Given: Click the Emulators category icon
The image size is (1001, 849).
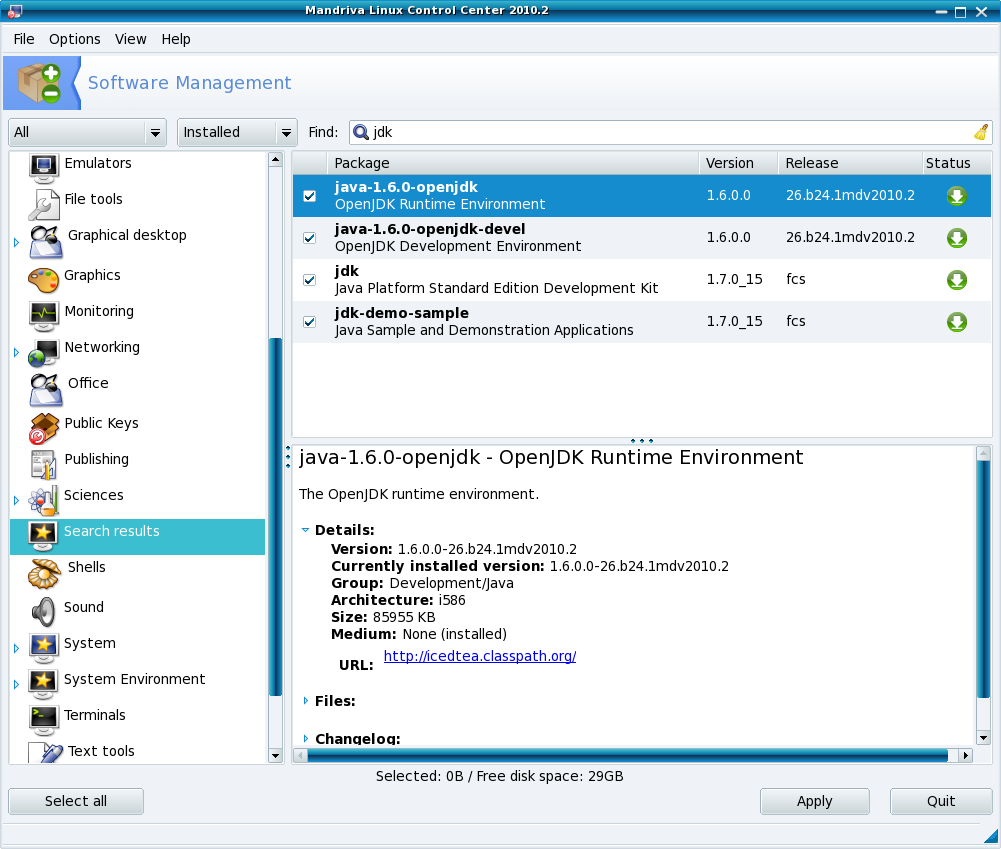Looking at the screenshot, I should click(x=44, y=166).
